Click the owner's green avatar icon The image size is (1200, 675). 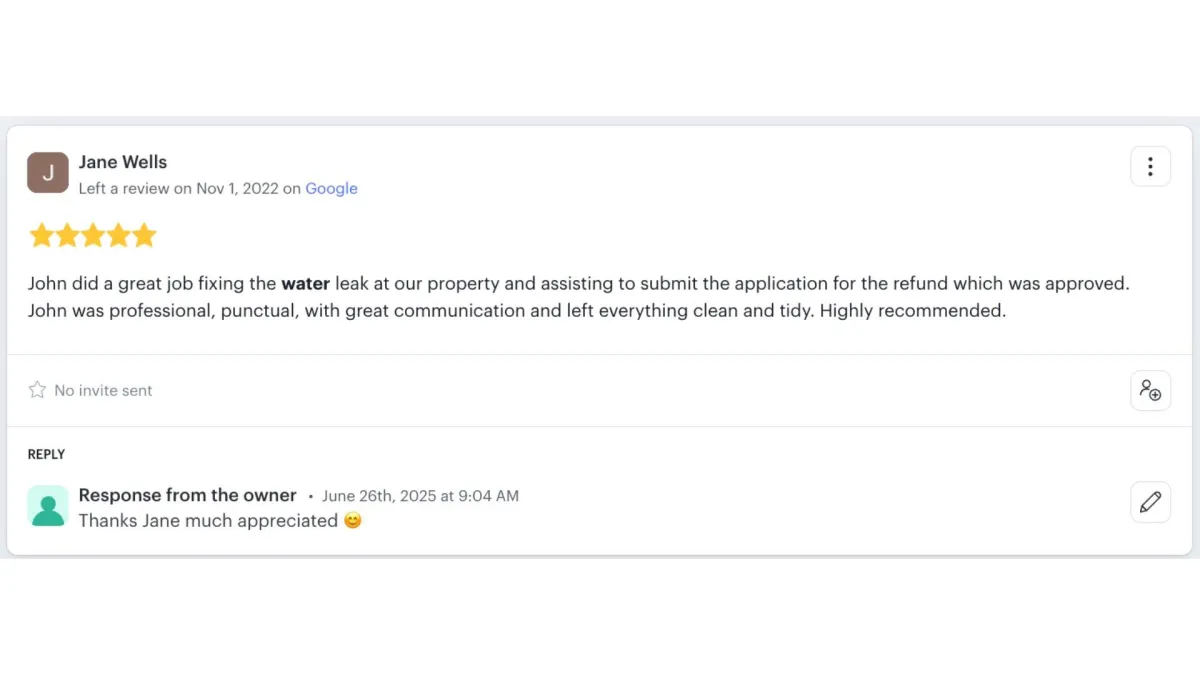48,506
